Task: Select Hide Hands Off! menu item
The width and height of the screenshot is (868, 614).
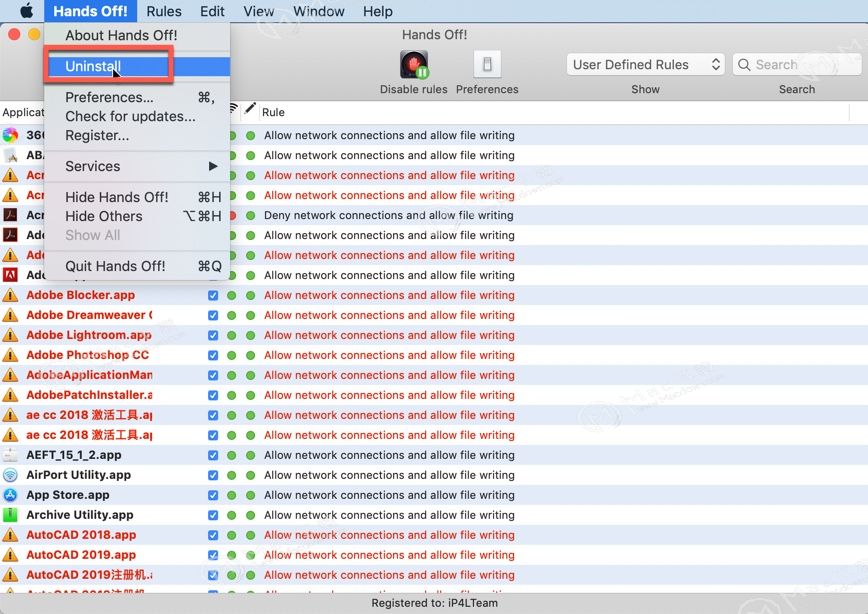Action: click(137, 197)
